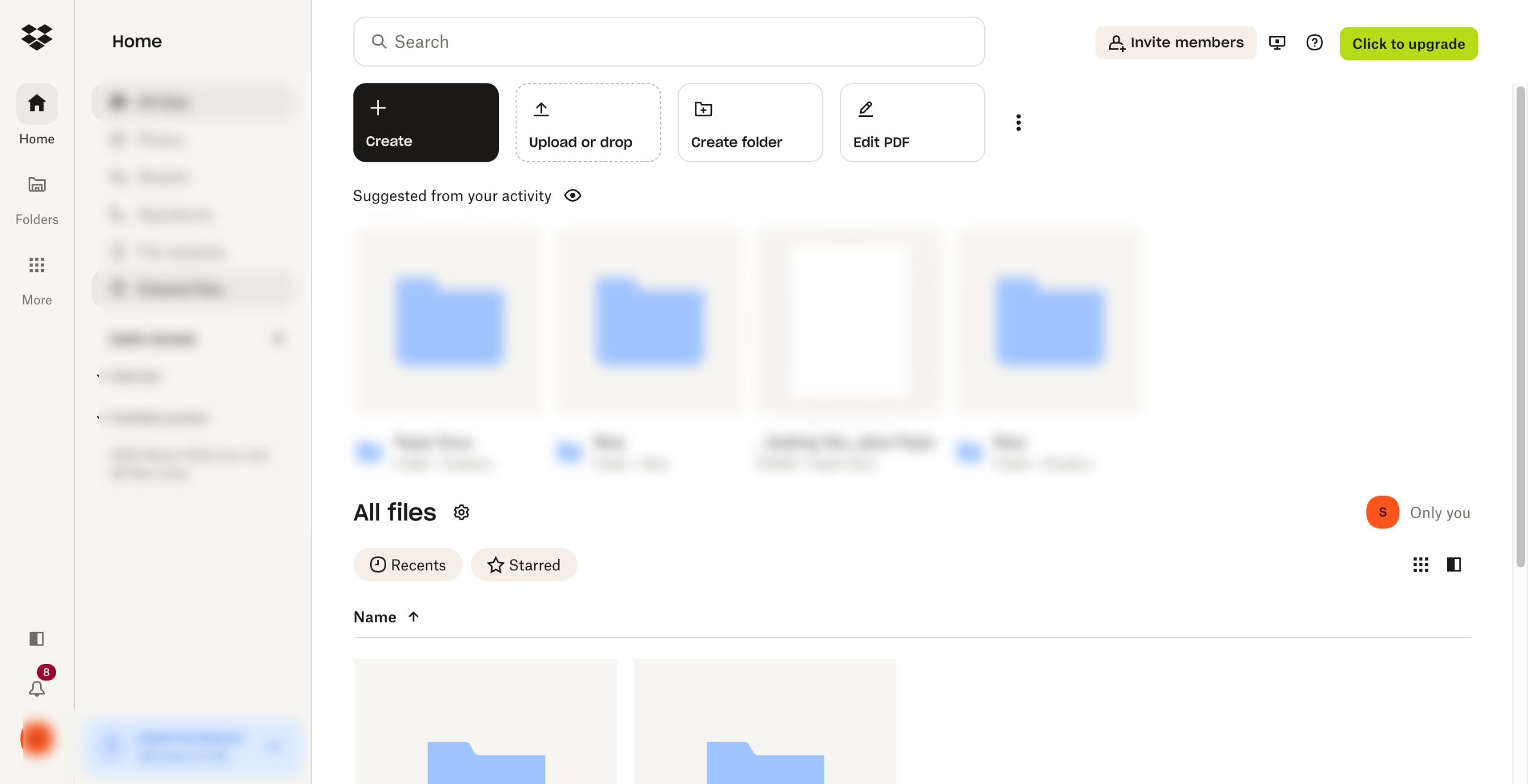Click the Invite members button
1528x784 pixels.
coord(1175,42)
